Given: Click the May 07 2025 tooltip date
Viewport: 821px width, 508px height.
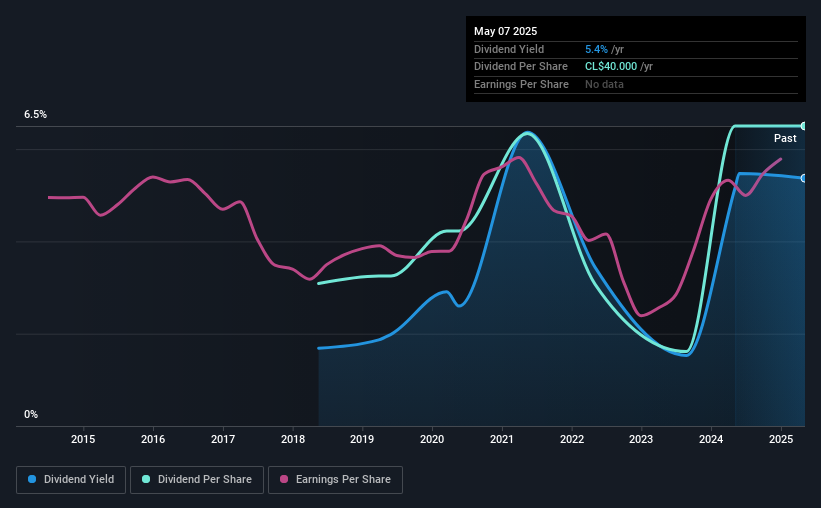Looking at the screenshot, I should pos(505,31).
